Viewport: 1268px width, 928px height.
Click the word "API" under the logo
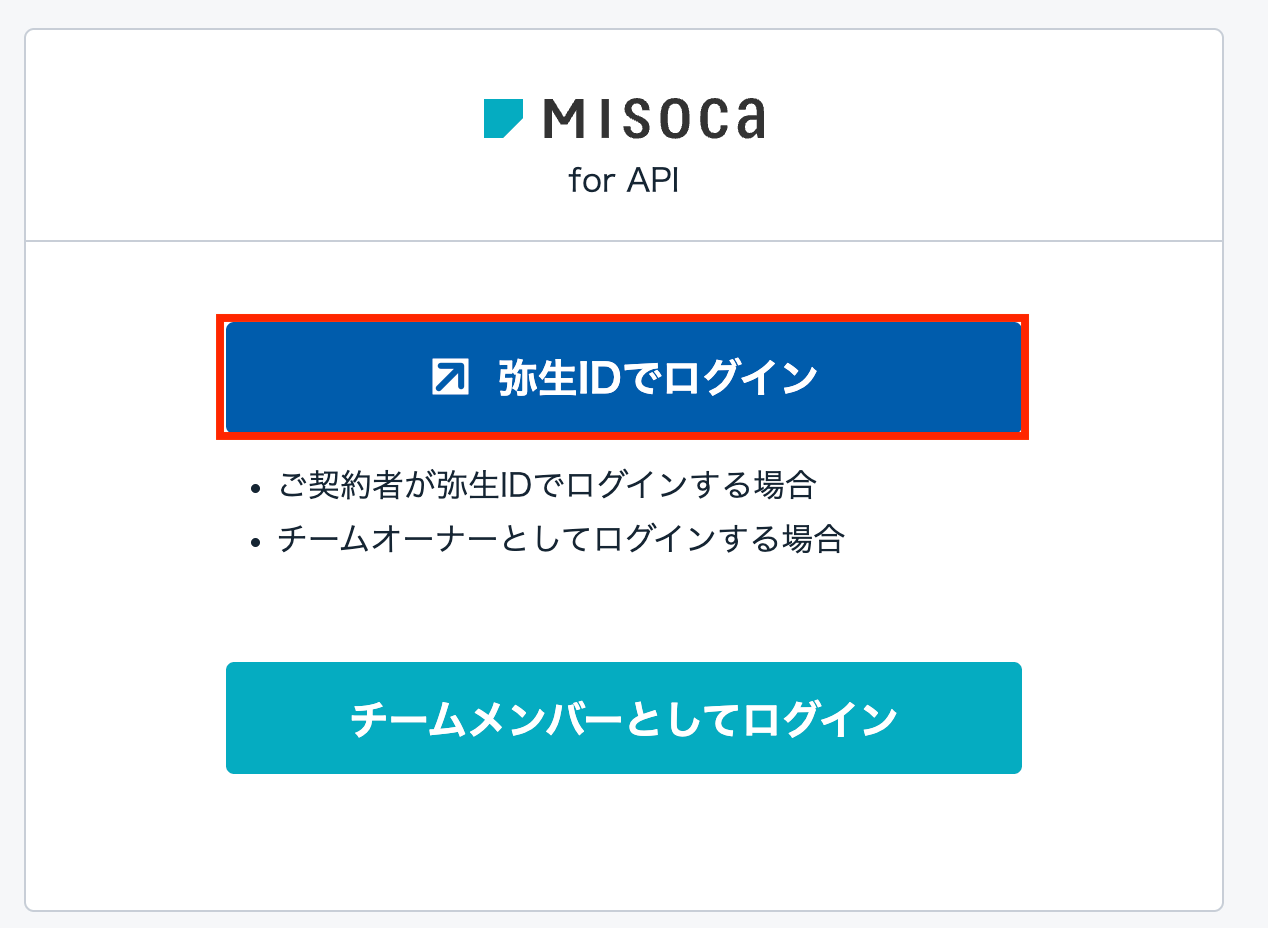pos(652,181)
